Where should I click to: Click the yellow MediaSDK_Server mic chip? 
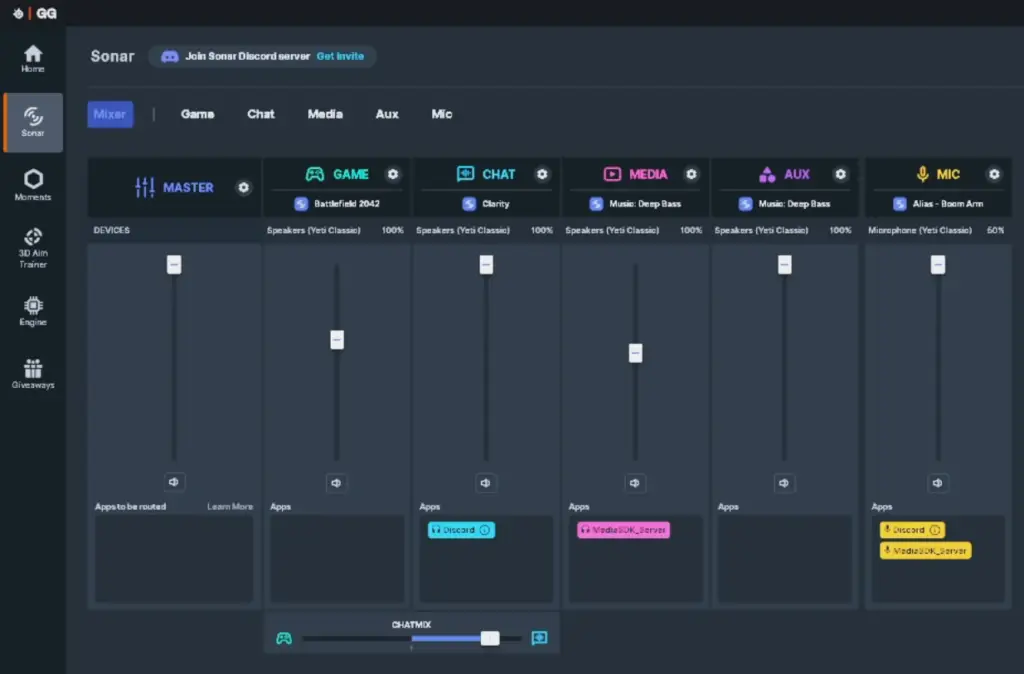pos(925,551)
